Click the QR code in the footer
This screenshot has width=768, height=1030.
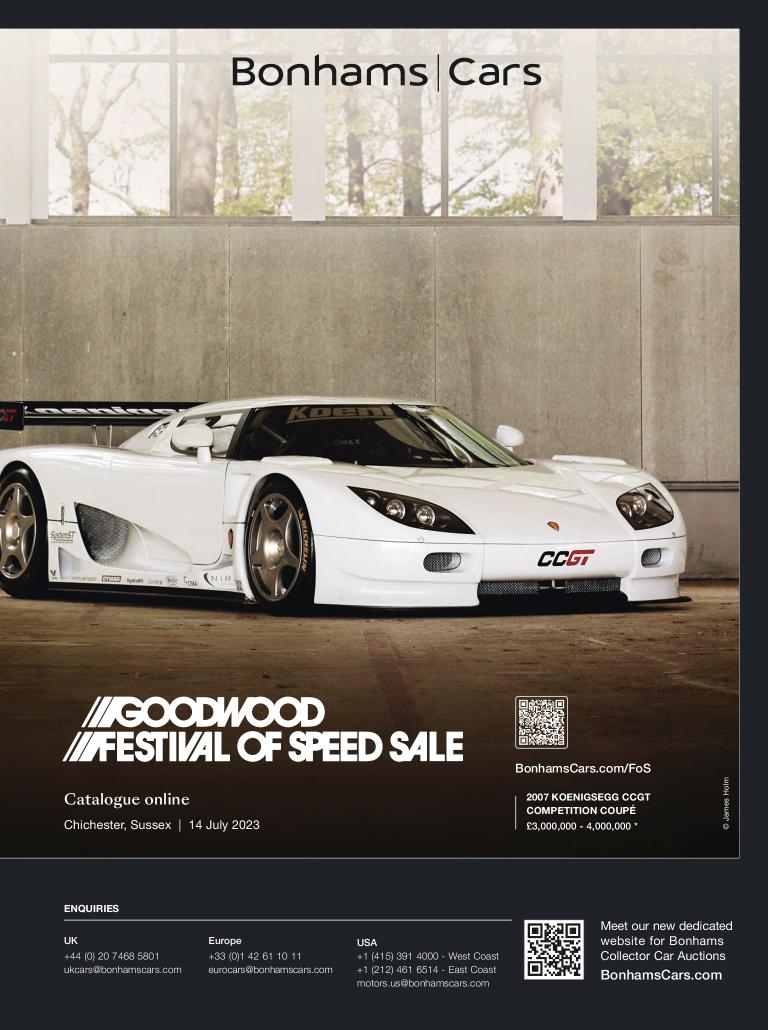(x=554, y=950)
